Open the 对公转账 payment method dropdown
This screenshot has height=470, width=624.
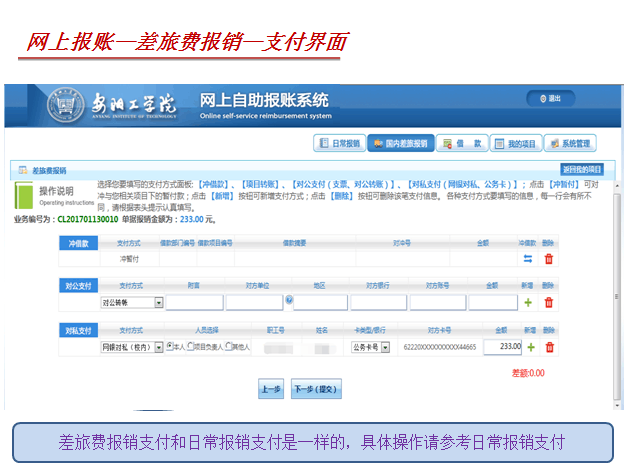158,302
